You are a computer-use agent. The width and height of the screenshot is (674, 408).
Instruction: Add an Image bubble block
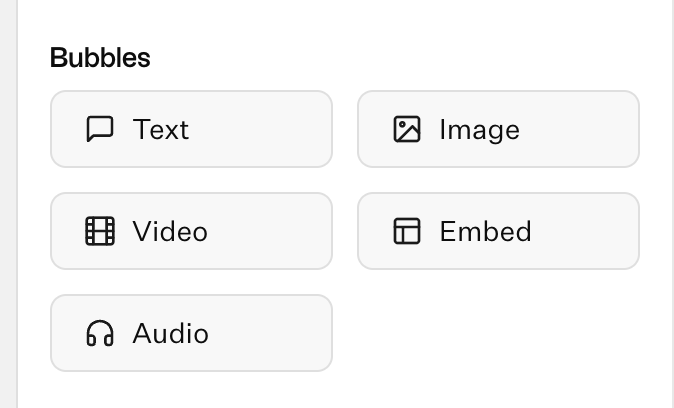(x=498, y=129)
